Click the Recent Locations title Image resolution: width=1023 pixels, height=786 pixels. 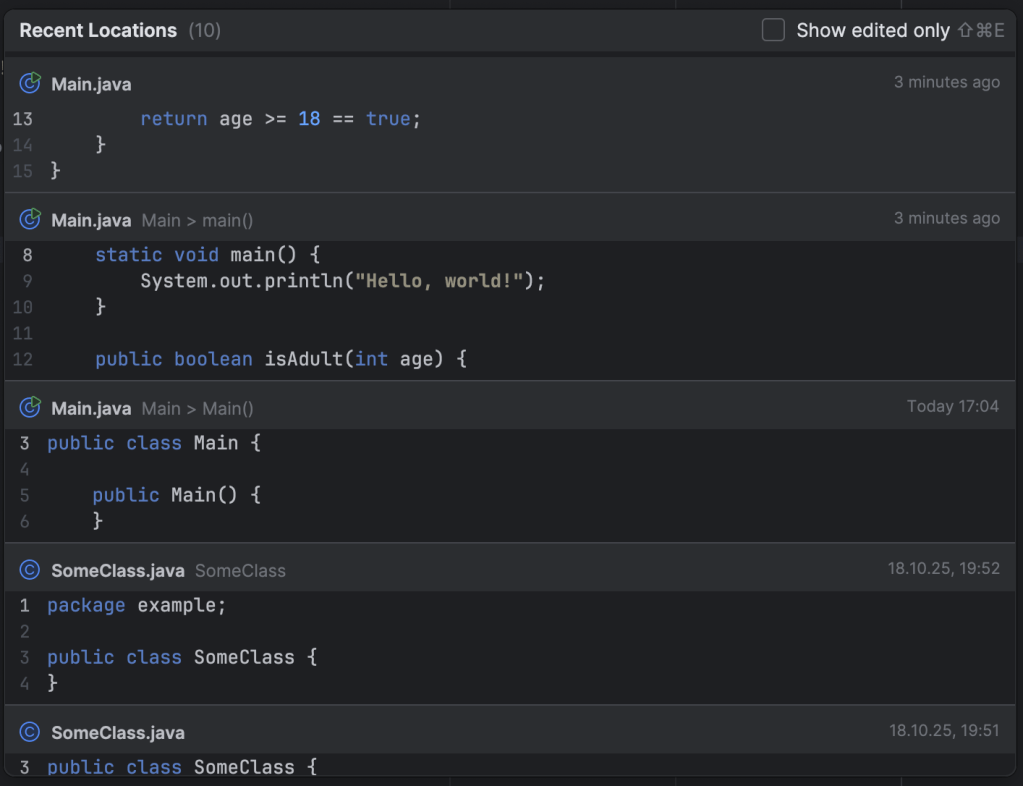point(97,30)
